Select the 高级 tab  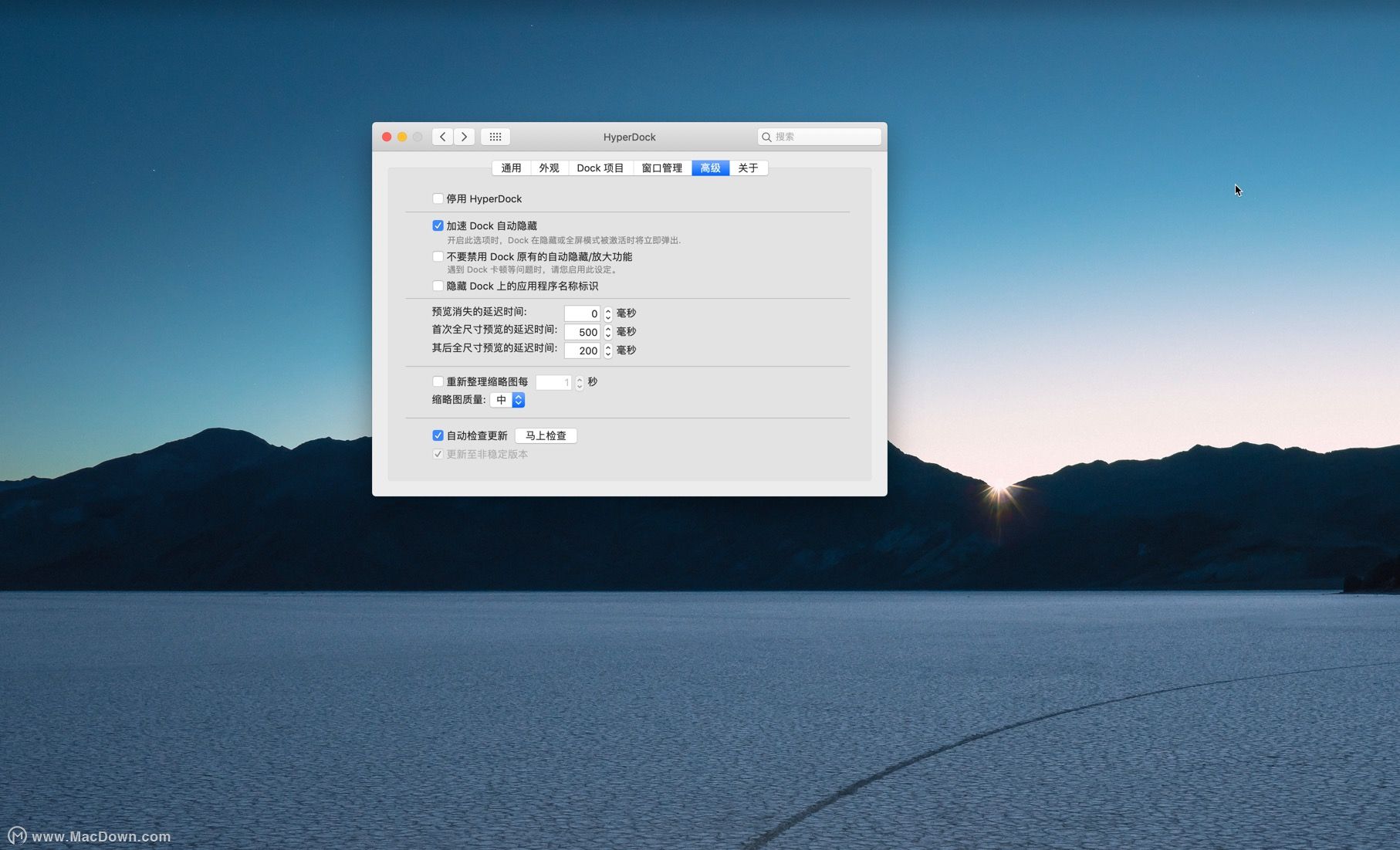710,168
